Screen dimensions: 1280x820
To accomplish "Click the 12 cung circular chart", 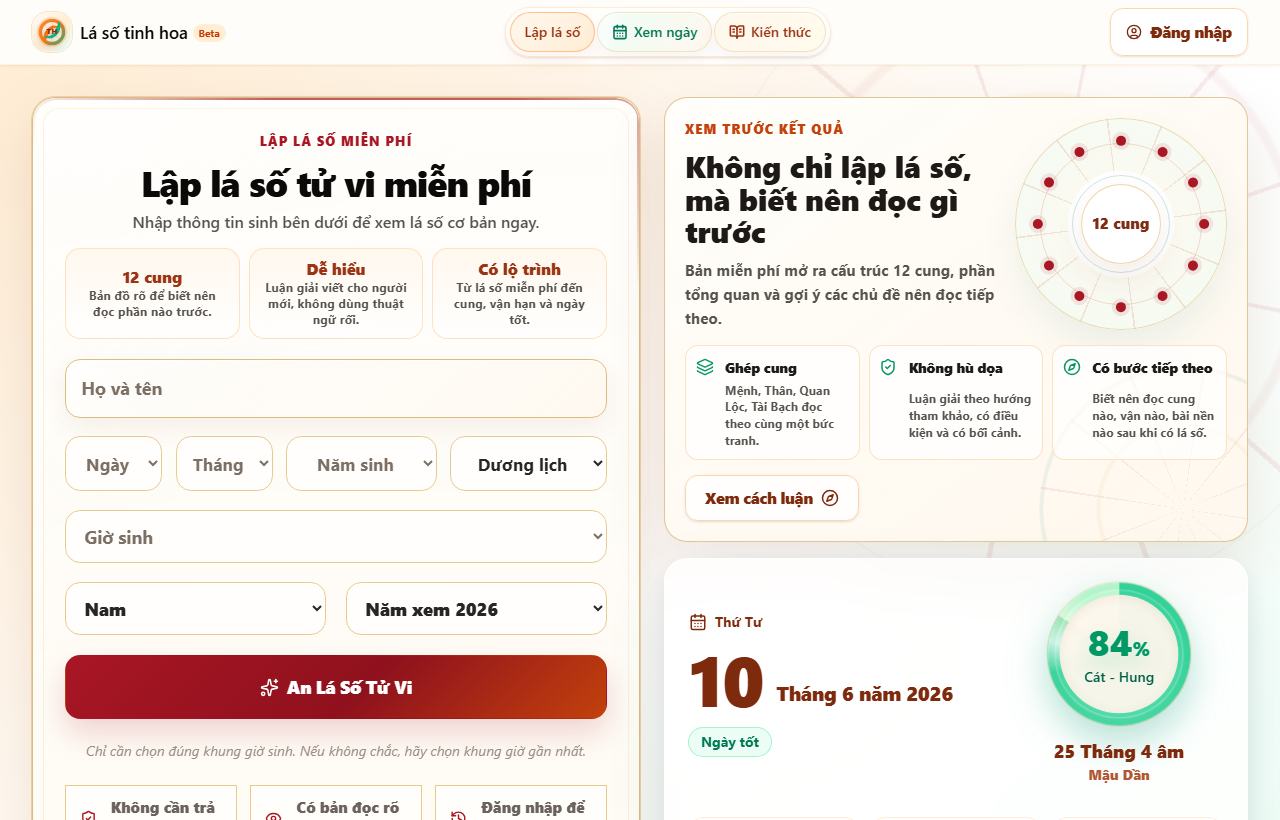I will 1120,224.
